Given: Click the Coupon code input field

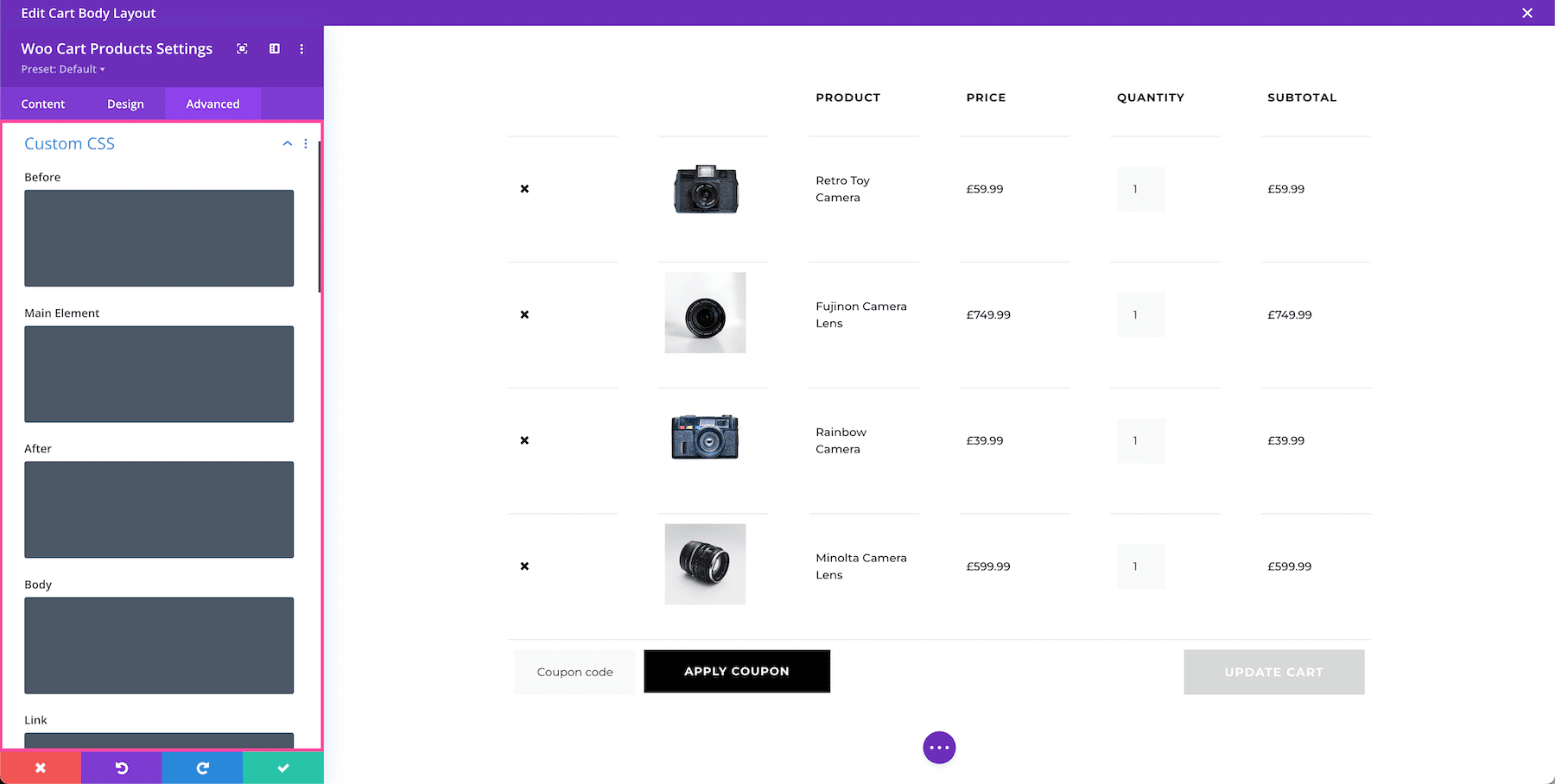Looking at the screenshot, I should tap(574, 671).
